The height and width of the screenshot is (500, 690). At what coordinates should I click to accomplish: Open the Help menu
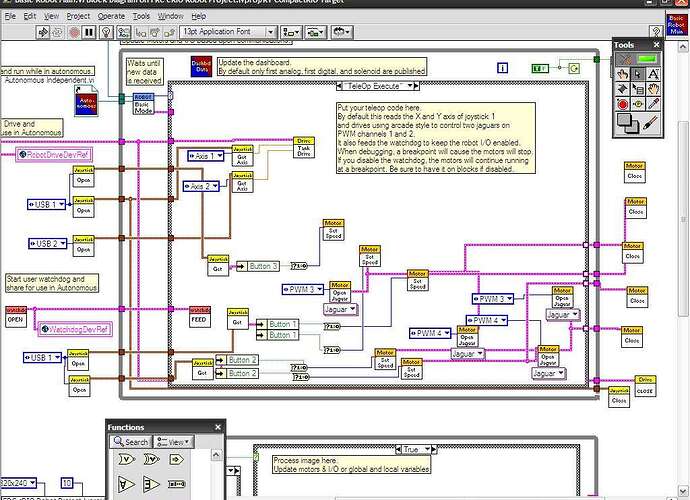click(198, 16)
